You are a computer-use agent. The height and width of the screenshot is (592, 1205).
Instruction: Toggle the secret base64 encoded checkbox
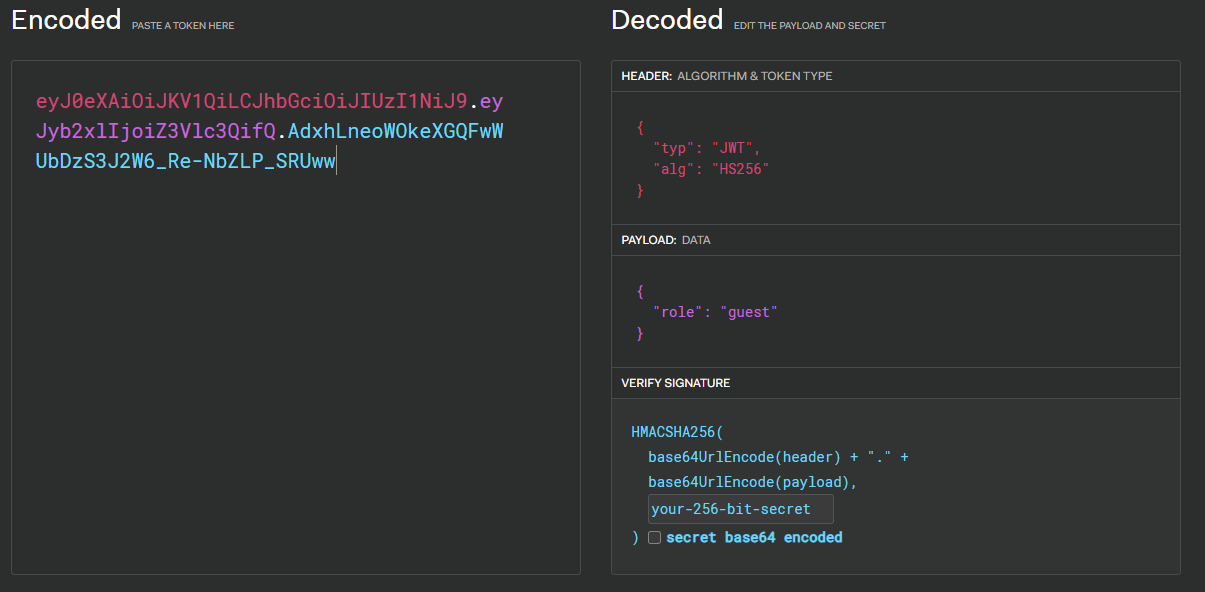tap(654, 537)
